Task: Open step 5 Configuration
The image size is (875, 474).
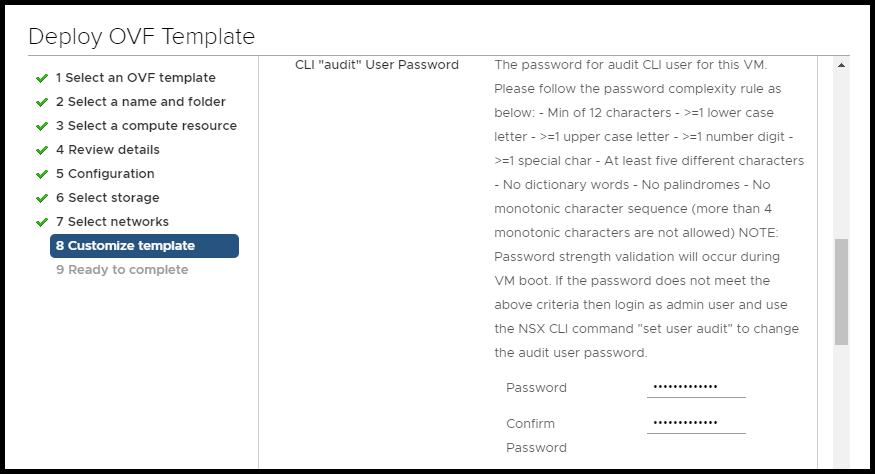Action: point(105,174)
